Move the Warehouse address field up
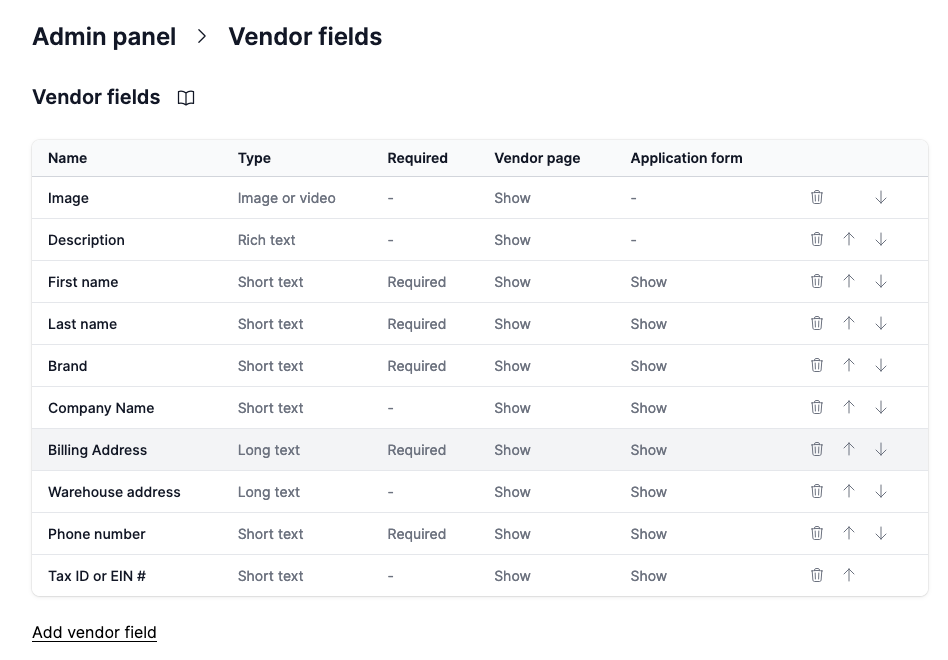Viewport: 948px width, 660px height. coord(849,491)
